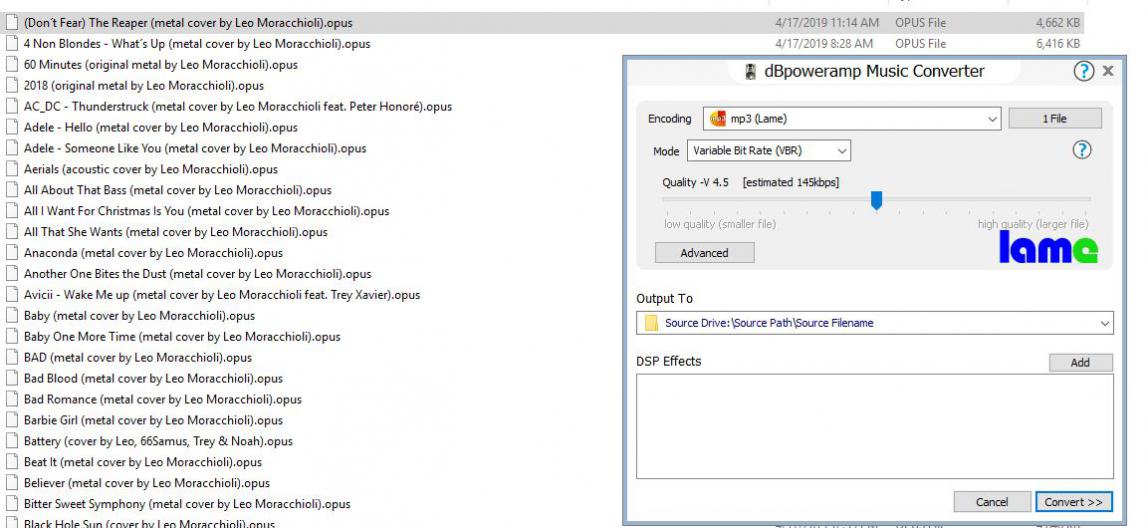Close the dBpoweramp Music Converter dialog

tap(1107, 71)
